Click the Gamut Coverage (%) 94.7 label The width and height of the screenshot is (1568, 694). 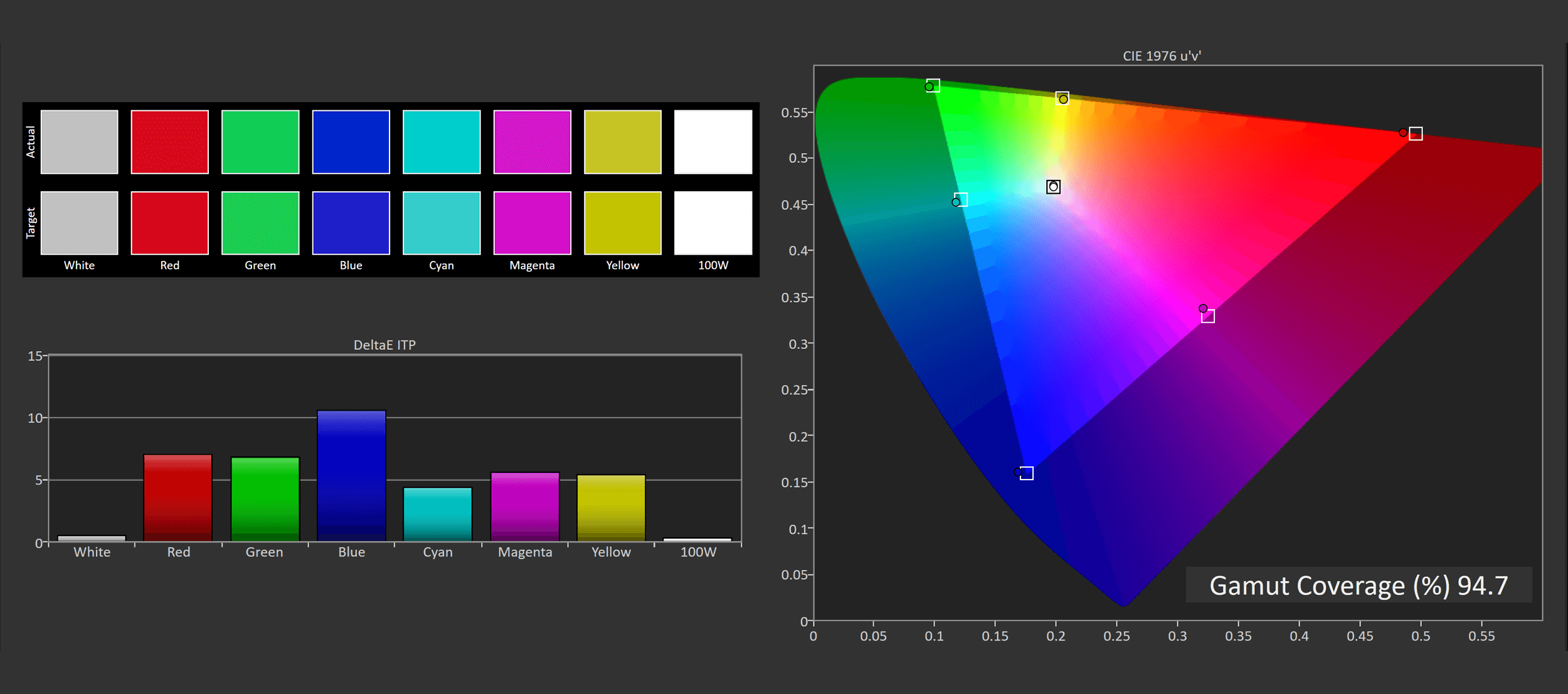(1359, 585)
